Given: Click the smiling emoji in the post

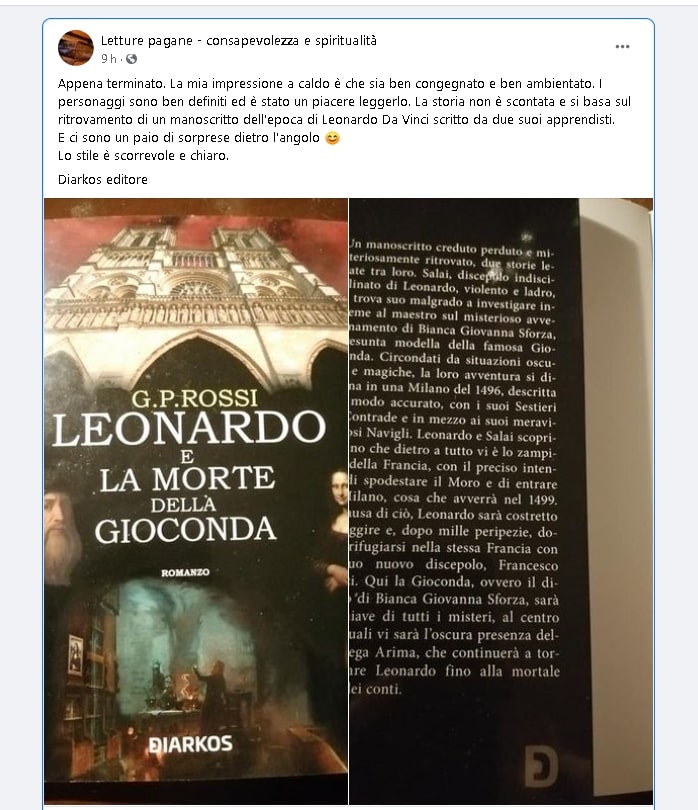Looking at the screenshot, I should (x=332, y=138).
